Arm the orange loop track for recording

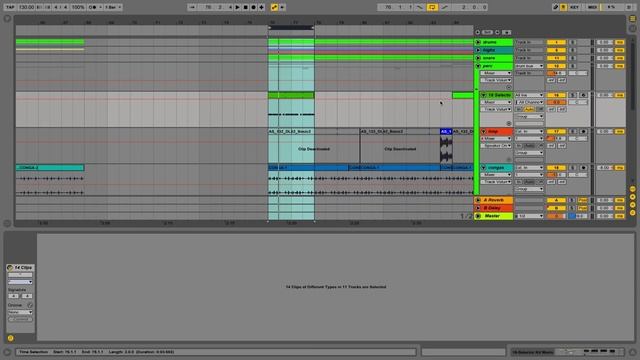click(583, 131)
